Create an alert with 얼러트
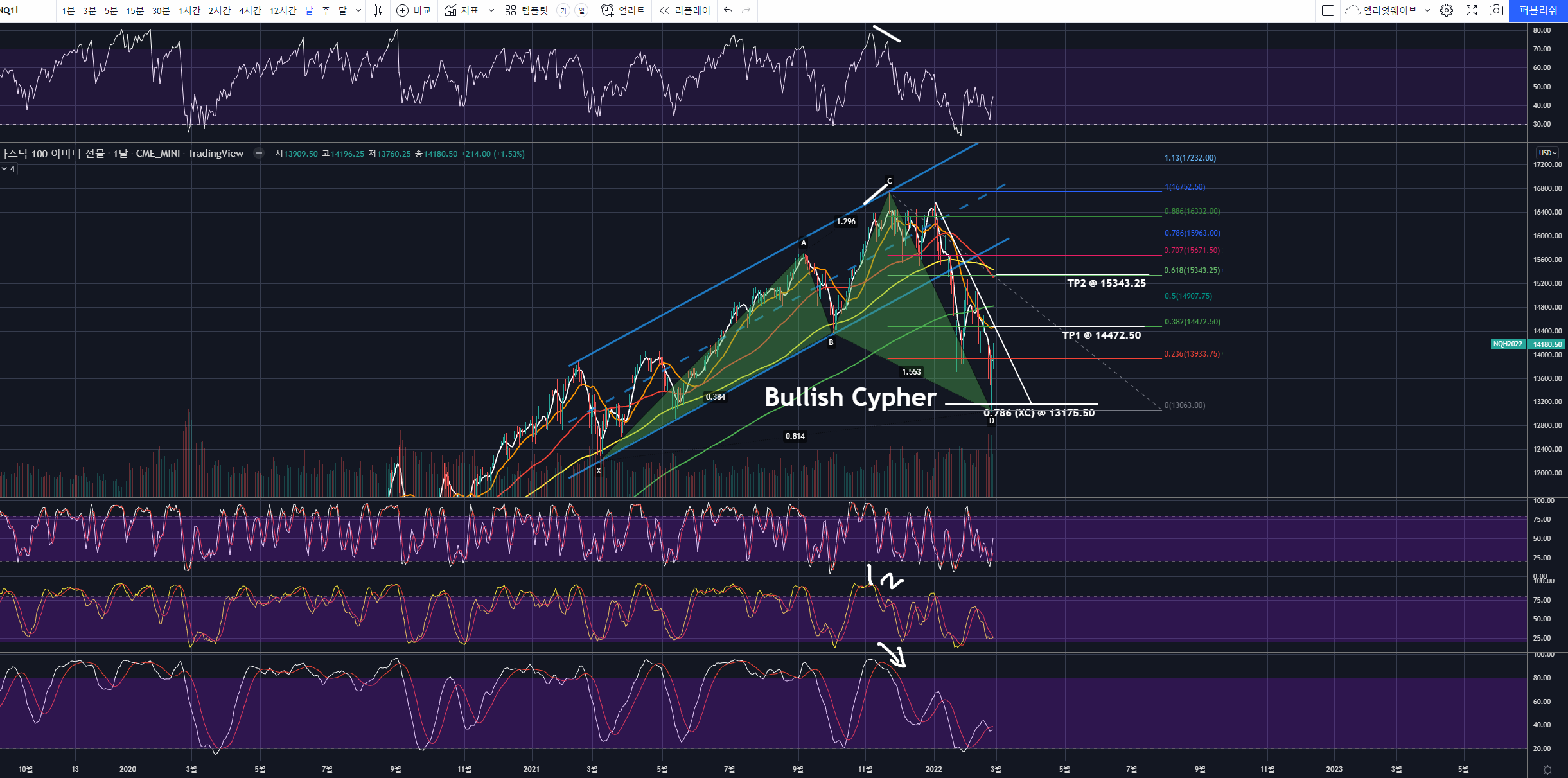Screen dimensions: 1568x778 [622, 10]
